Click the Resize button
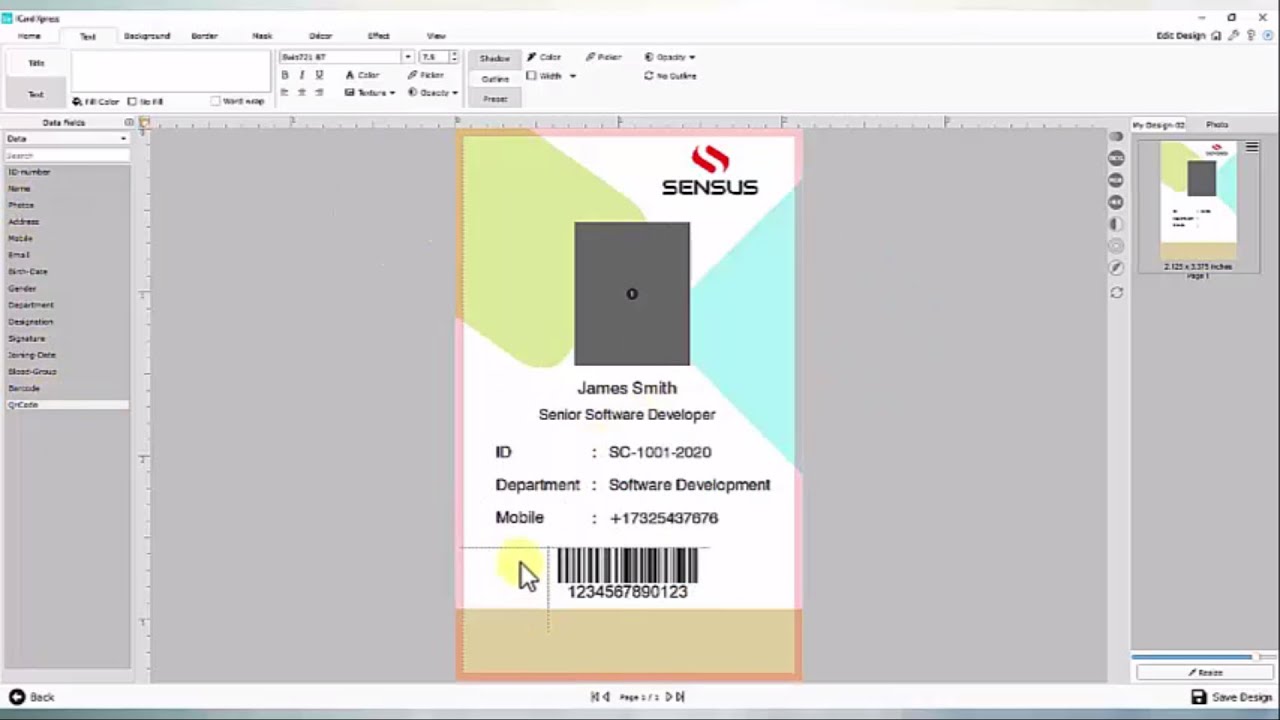Viewport: 1280px width, 720px height. click(x=1205, y=673)
